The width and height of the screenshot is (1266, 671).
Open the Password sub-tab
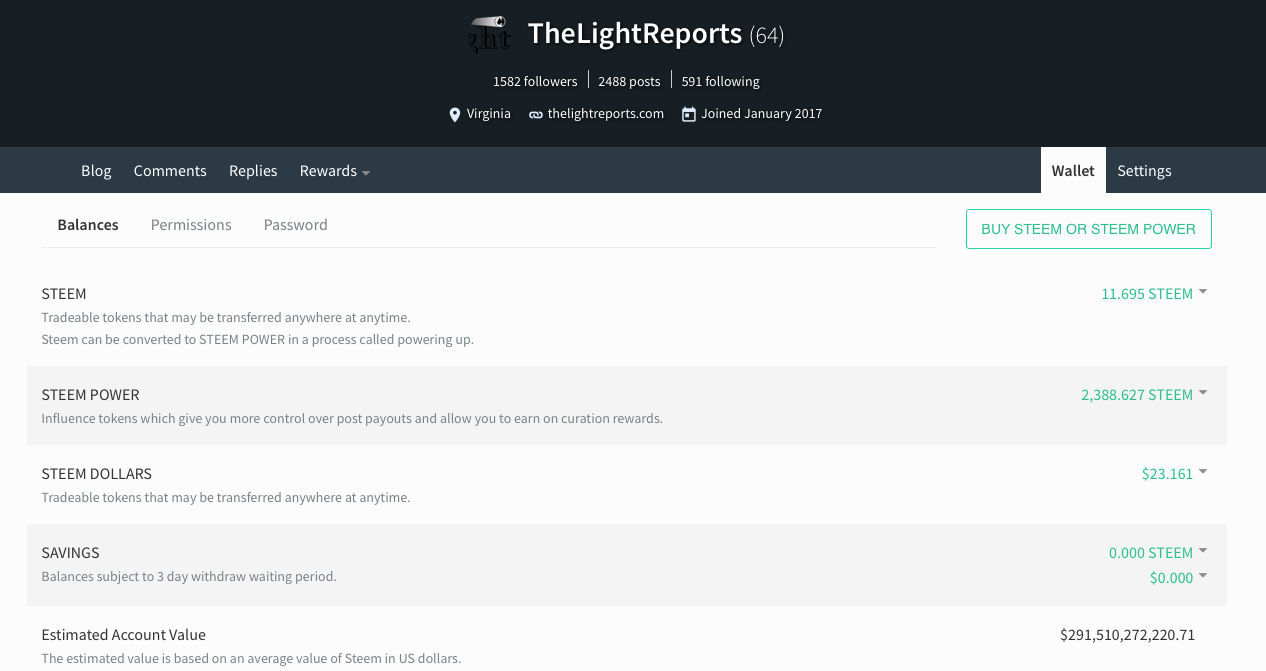click(x=296, y=225)
